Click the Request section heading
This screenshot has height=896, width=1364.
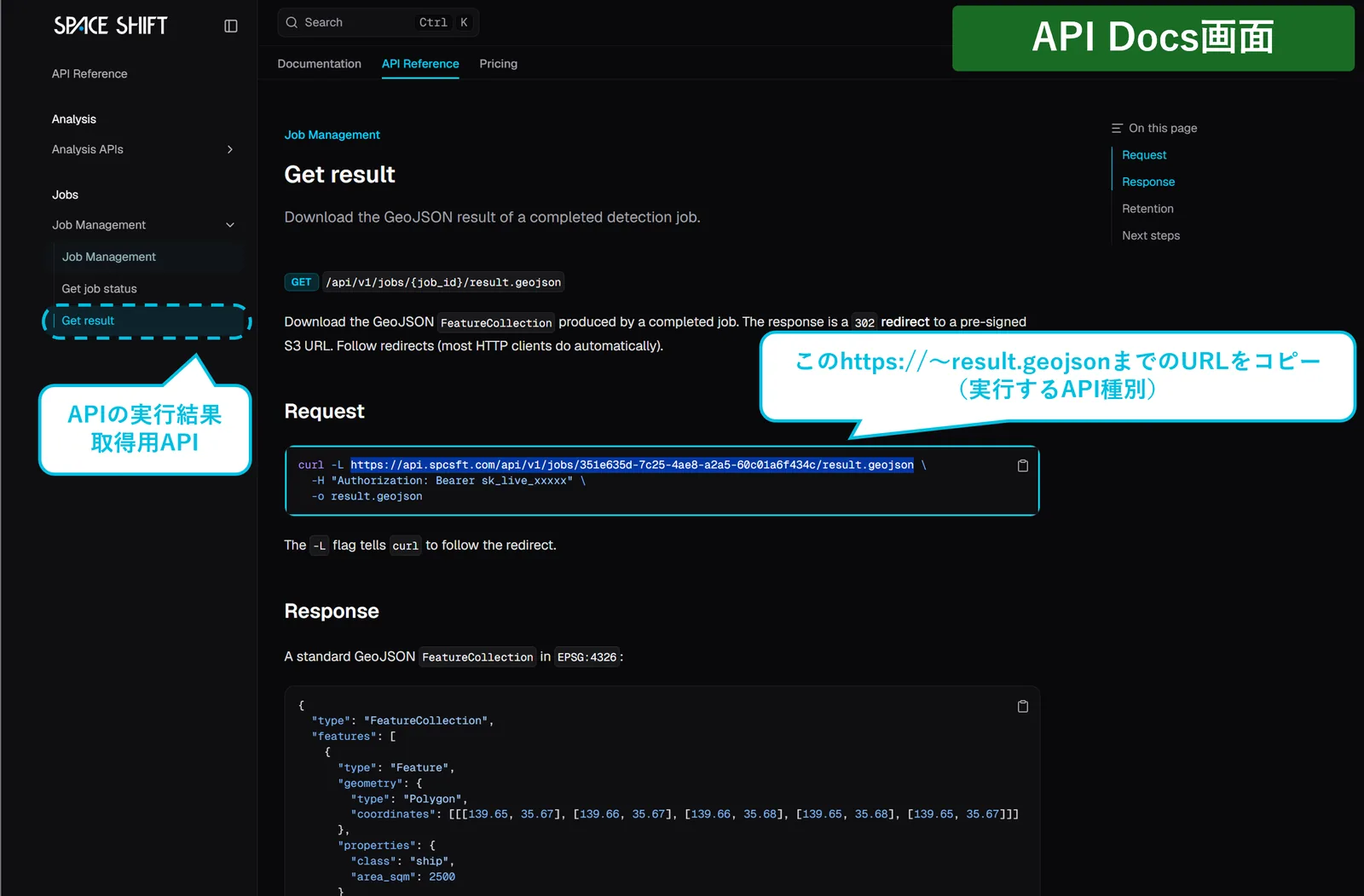[324, 412]
